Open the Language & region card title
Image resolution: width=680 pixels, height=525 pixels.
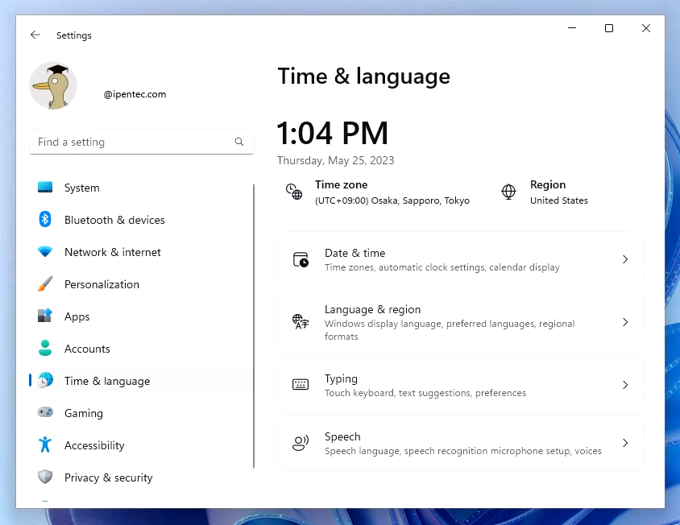[373, 309]
